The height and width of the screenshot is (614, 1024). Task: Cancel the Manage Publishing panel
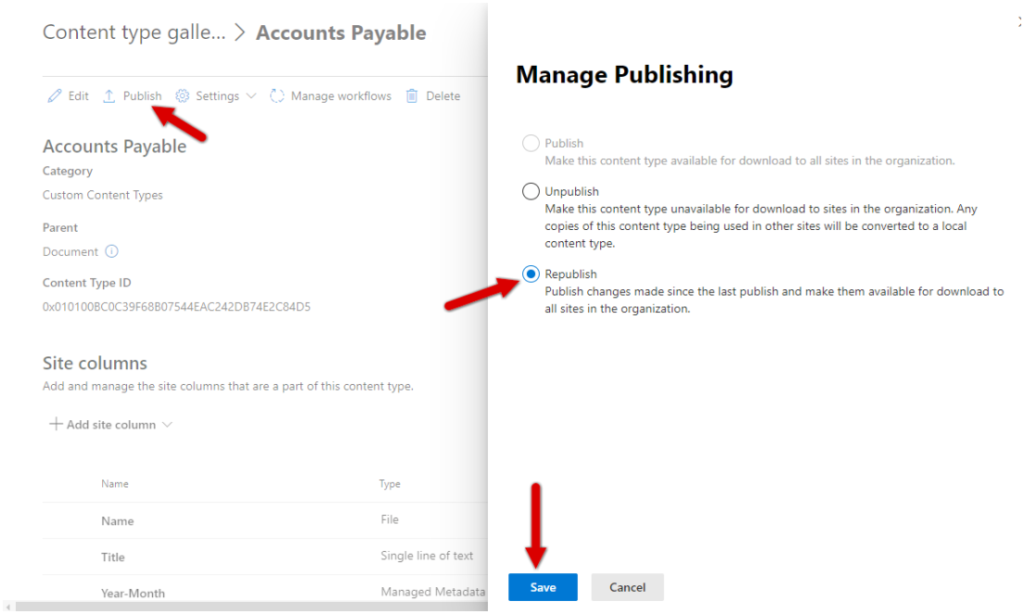(x=628, y=587)
